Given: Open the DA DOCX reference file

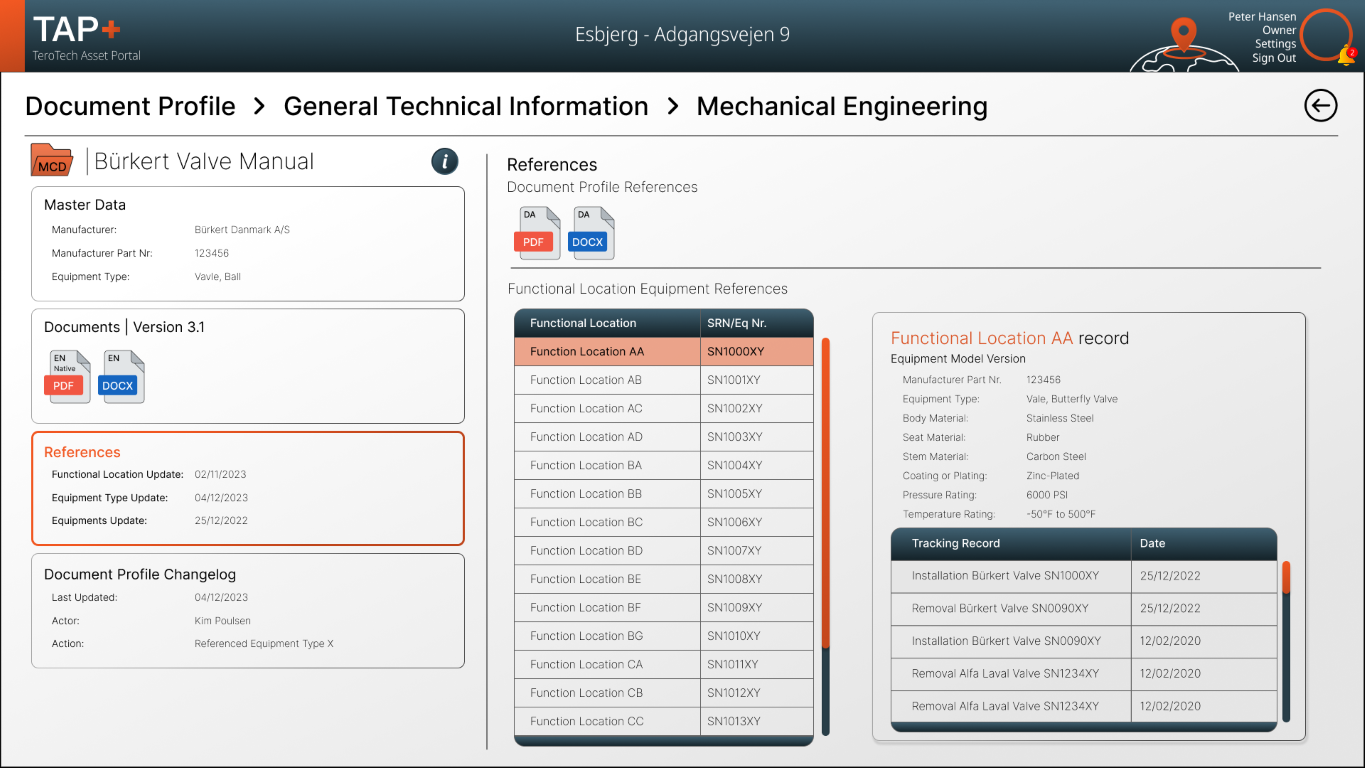Looking at the screenshot, I should pyautogui.click(x=590, y=233).
